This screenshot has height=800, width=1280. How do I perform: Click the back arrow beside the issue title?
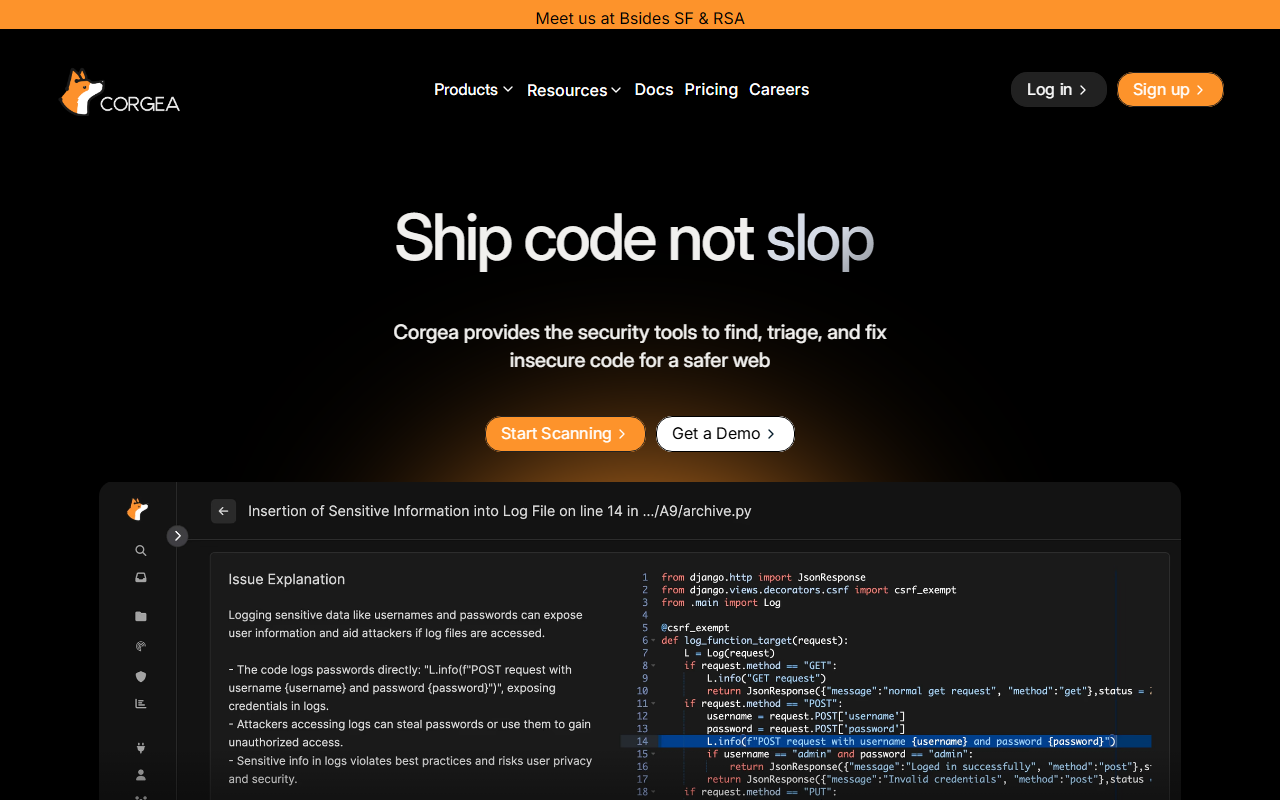223,511
